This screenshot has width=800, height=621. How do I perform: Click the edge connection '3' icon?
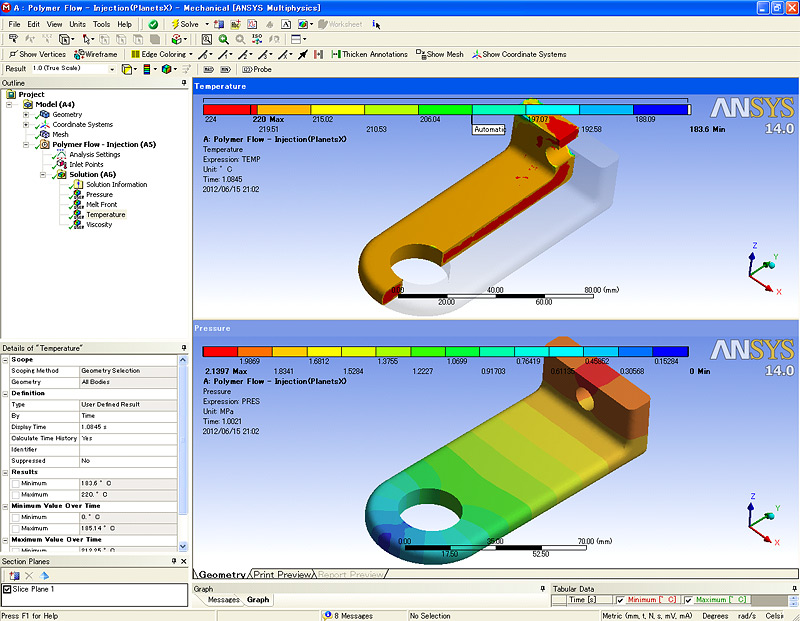(x=265, y=54)
